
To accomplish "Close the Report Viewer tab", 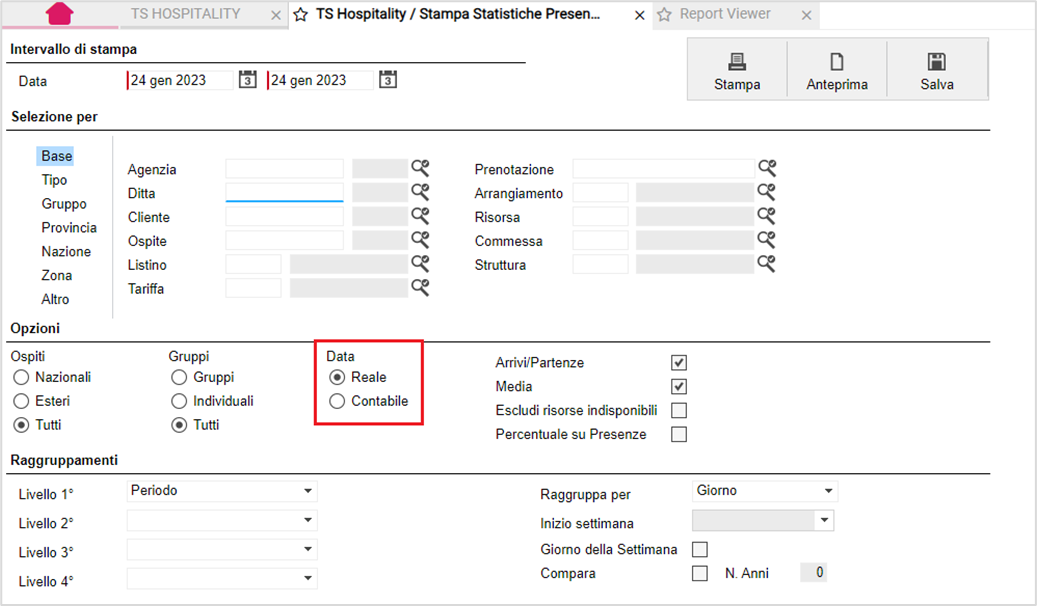I will click(806, 15).
